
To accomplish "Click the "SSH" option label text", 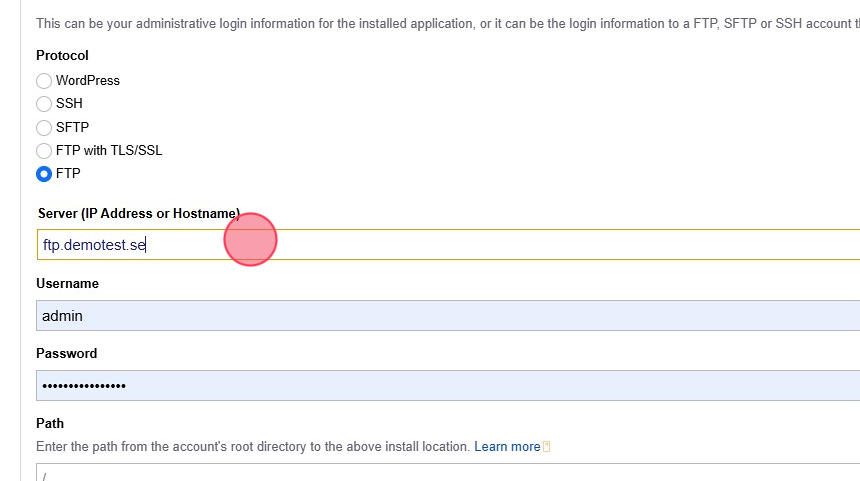I will 69,103.
